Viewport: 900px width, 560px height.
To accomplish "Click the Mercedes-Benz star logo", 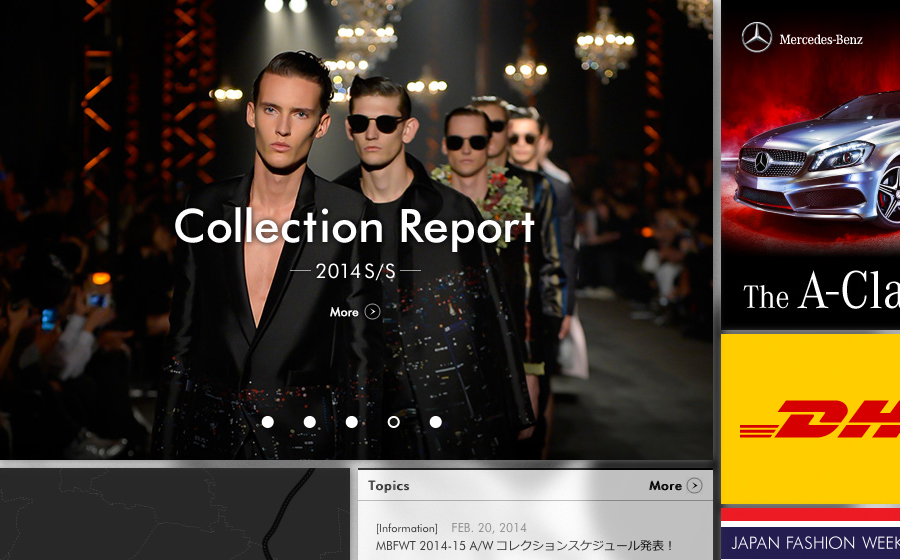I will (757, 38).
